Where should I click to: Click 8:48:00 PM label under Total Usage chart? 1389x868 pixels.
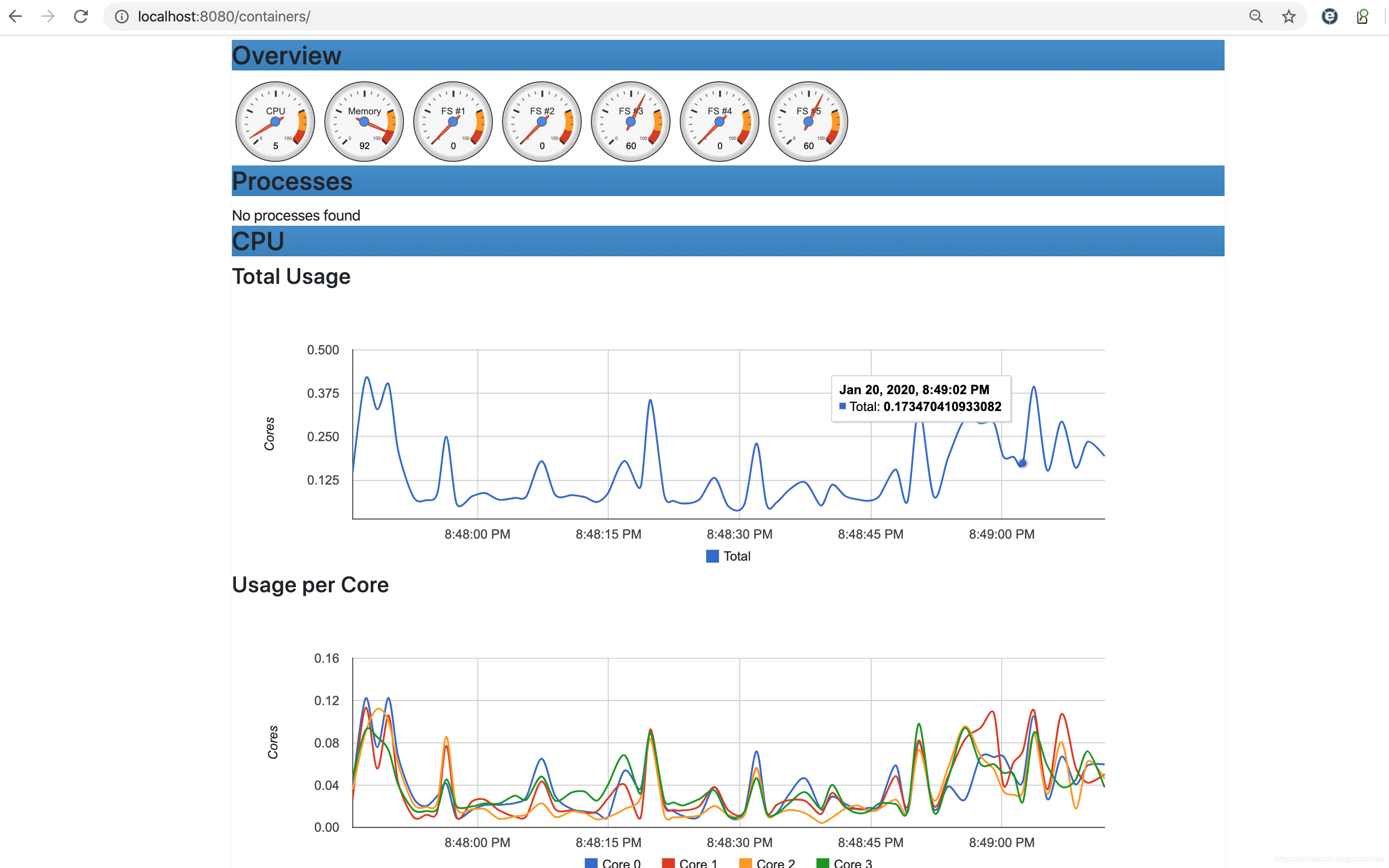477,535
